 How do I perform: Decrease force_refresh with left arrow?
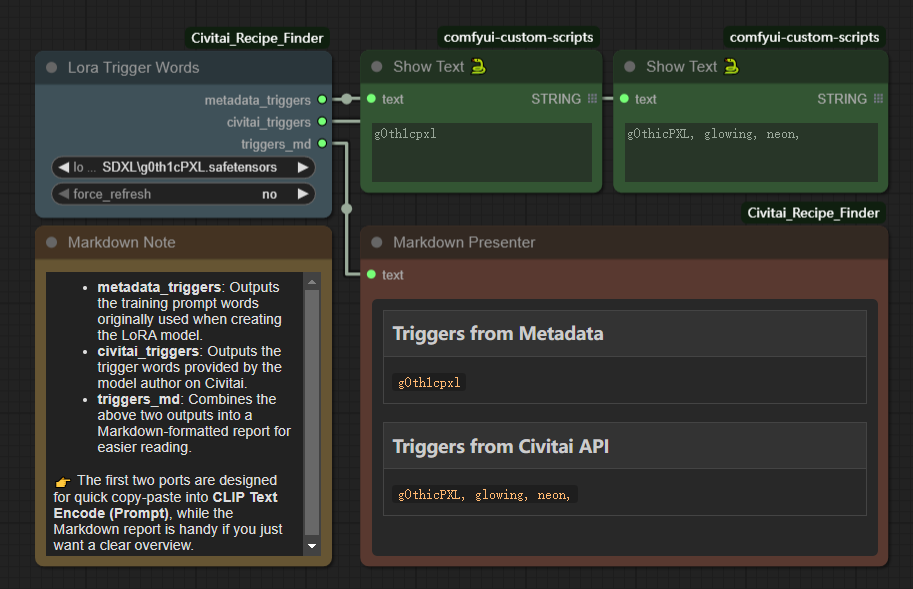[x=63, y=194]
